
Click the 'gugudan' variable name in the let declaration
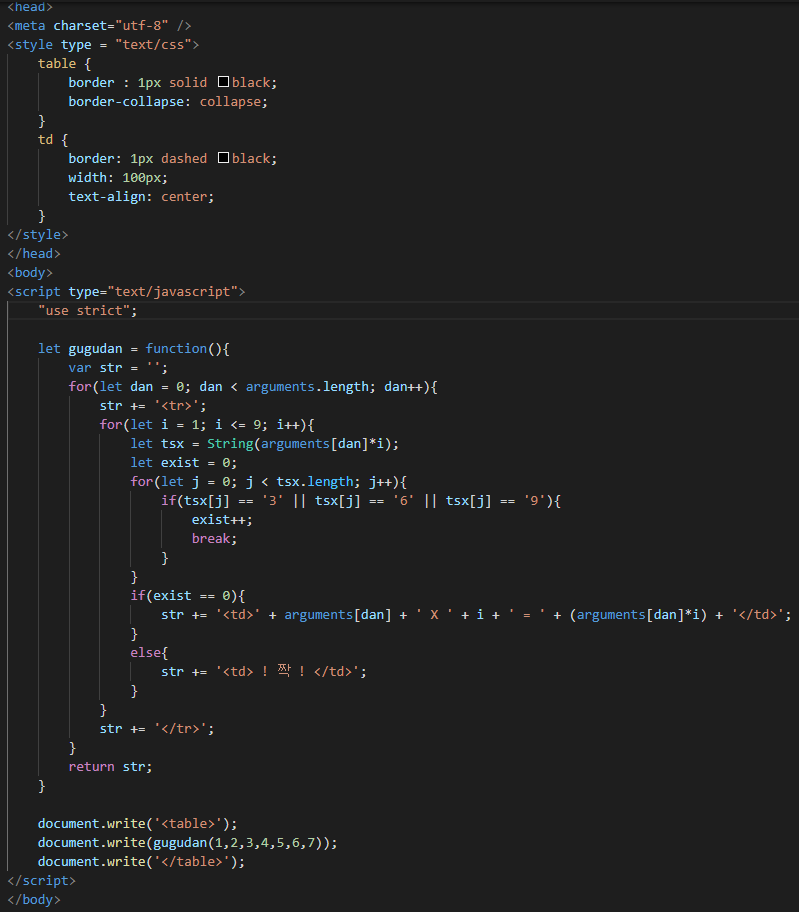(x=95, y=348)
